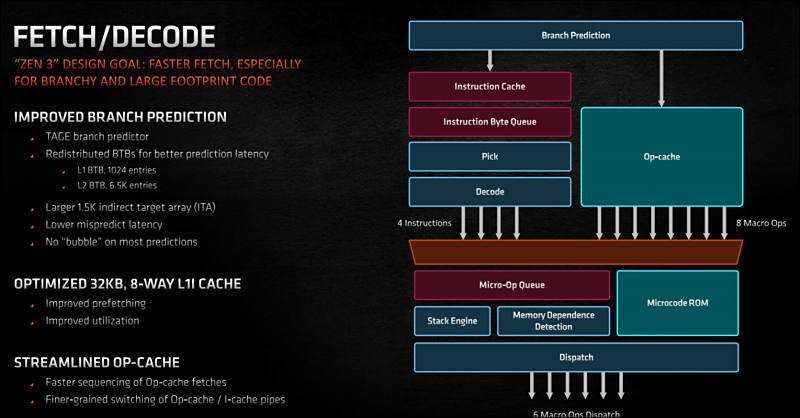Image resolution: width=800 pixels, height=418 pixels.
Task: Select the Instruction Cache block
Action: [x=490, y=86]
